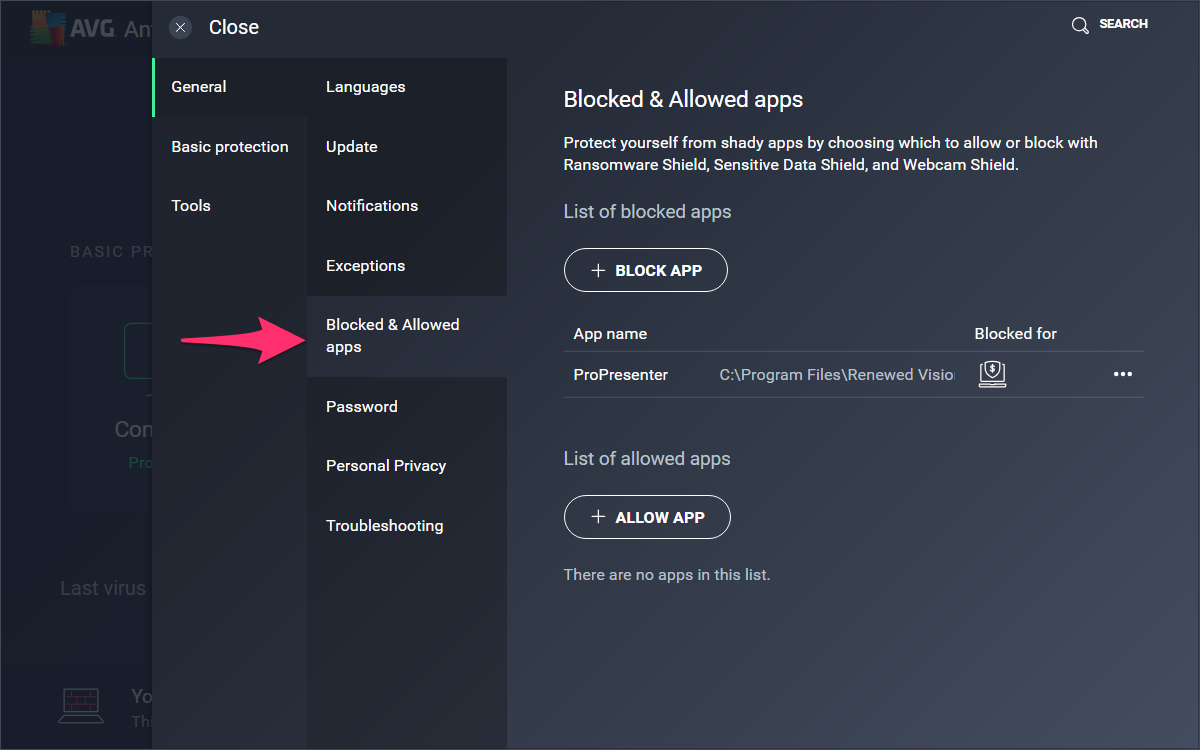This screenshot has width=1200, height=750.
Task: Select the ProPresenter blocked app row
Action: tap(854, 375)
